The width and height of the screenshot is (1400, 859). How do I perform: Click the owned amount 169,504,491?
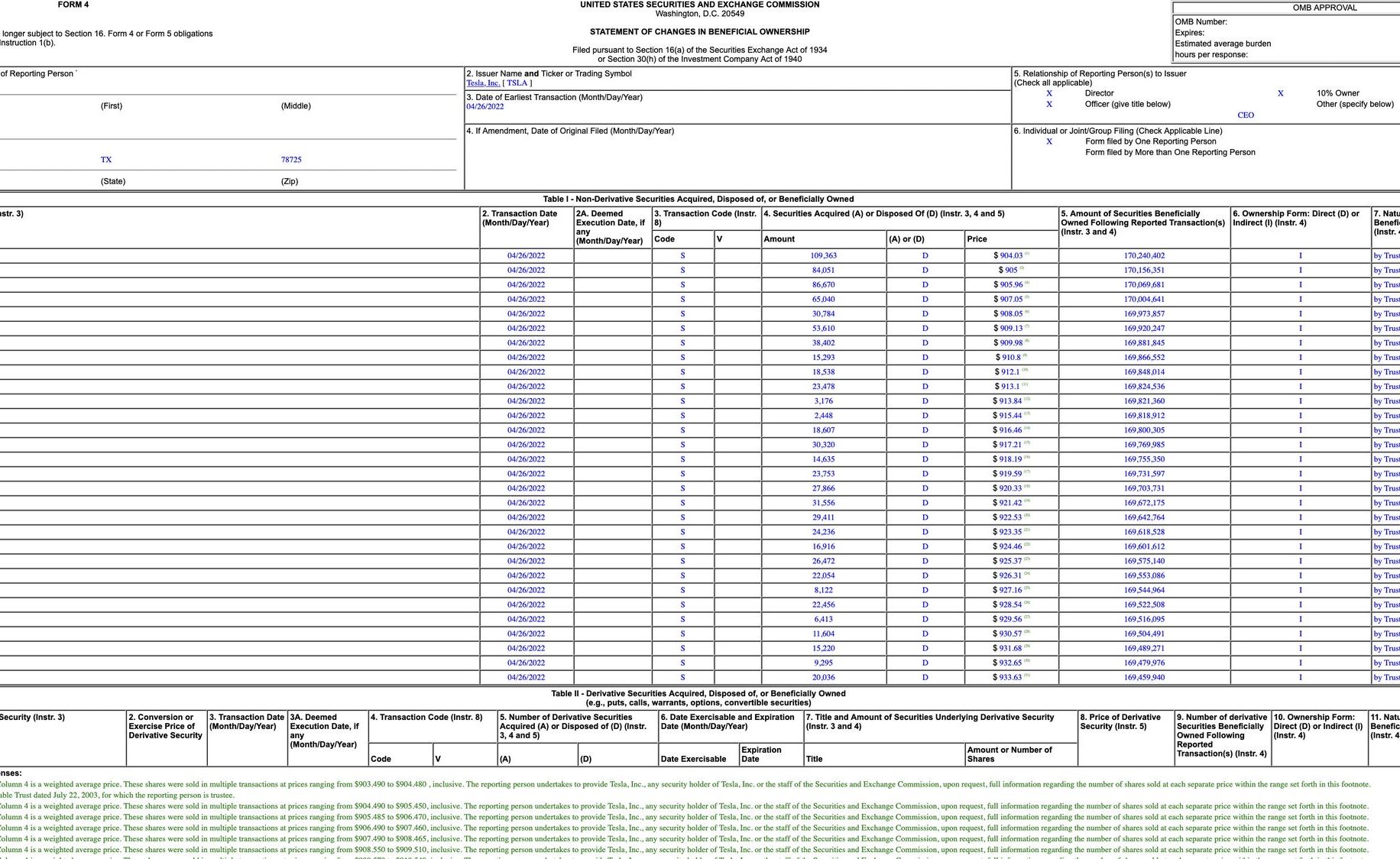[1144, 634]
